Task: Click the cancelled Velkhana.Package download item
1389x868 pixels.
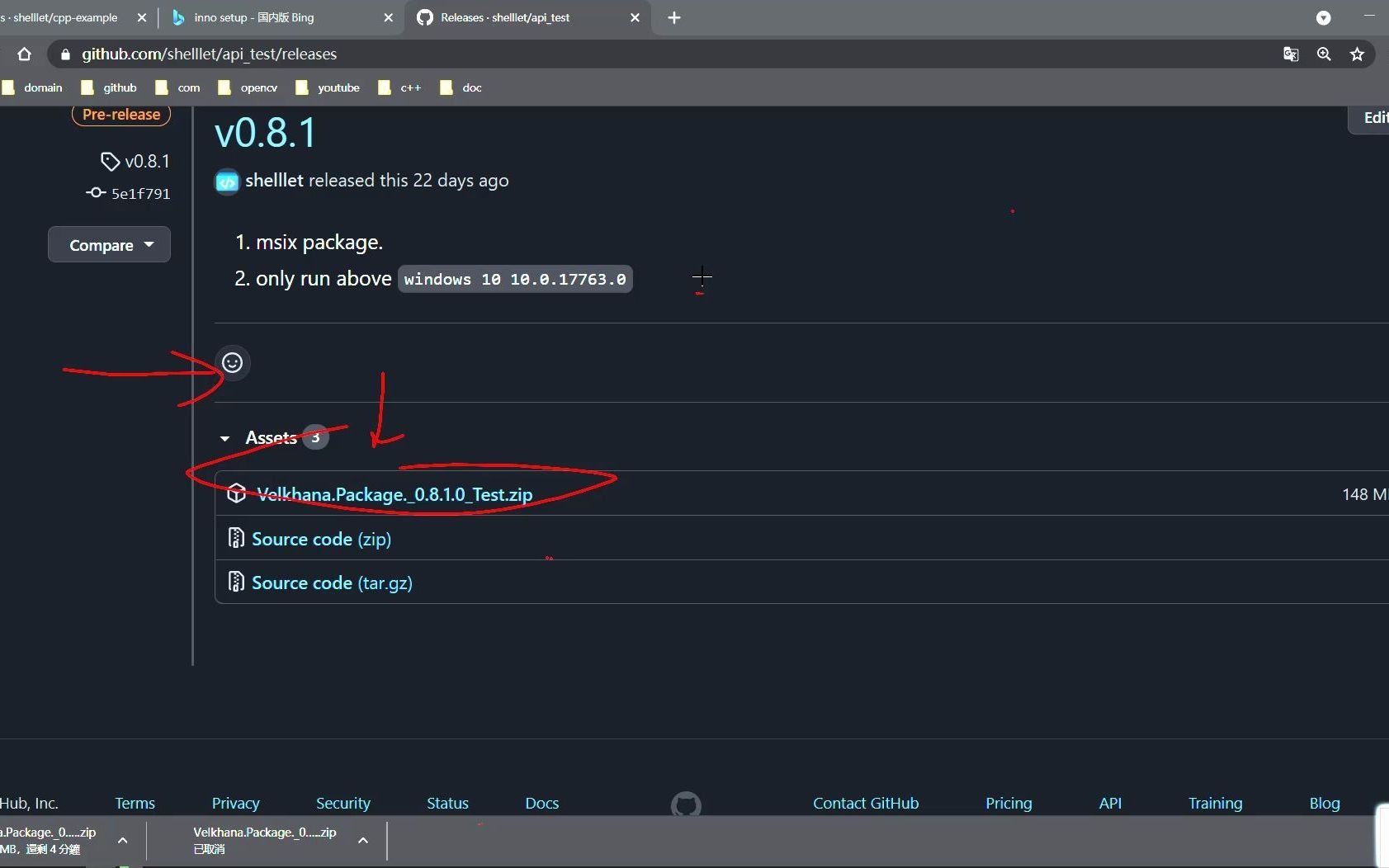Action: pyautogui.click(x=264, y=840)
